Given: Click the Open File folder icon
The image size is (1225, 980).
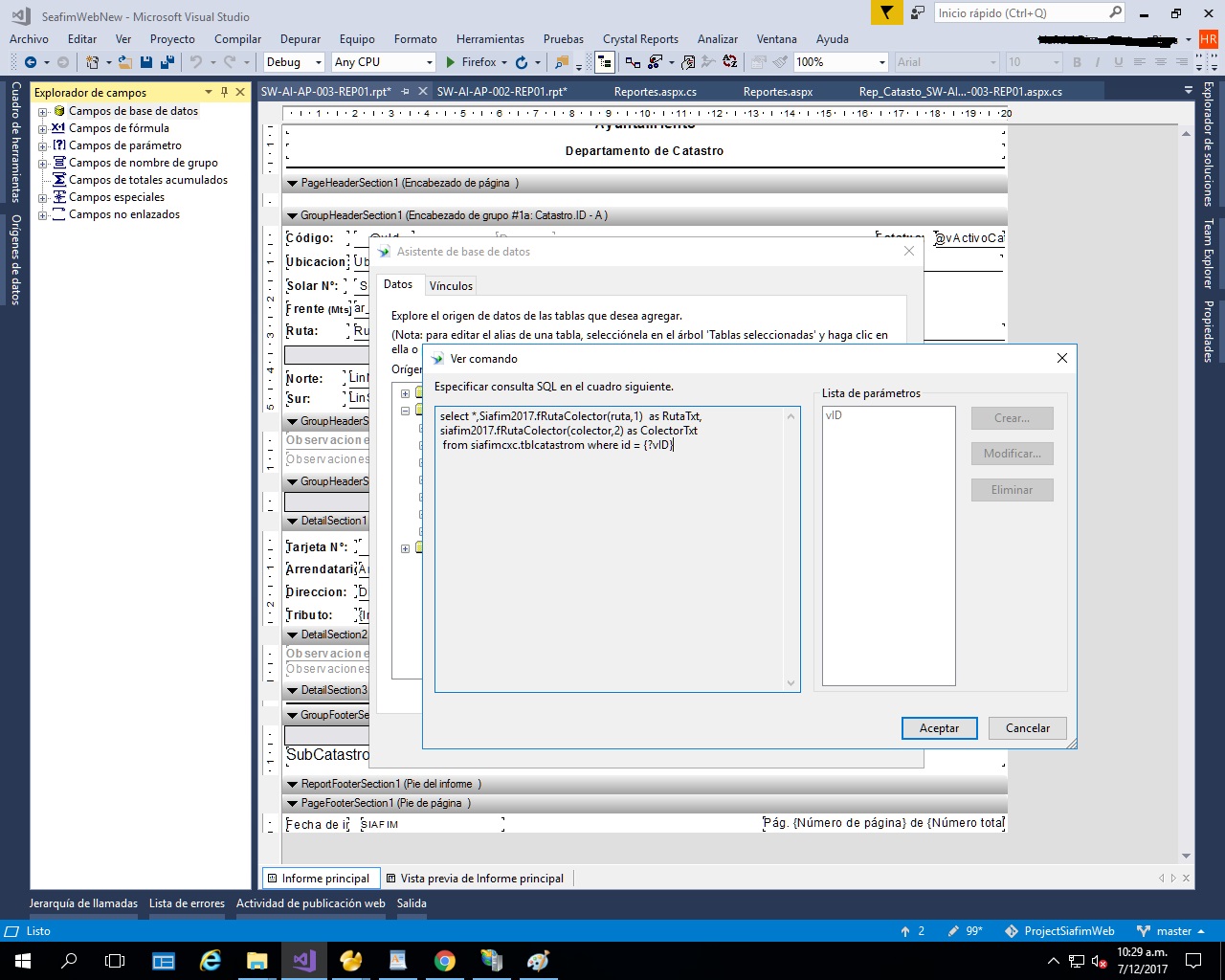Looking at the screenshot, I should click(125, 62).
